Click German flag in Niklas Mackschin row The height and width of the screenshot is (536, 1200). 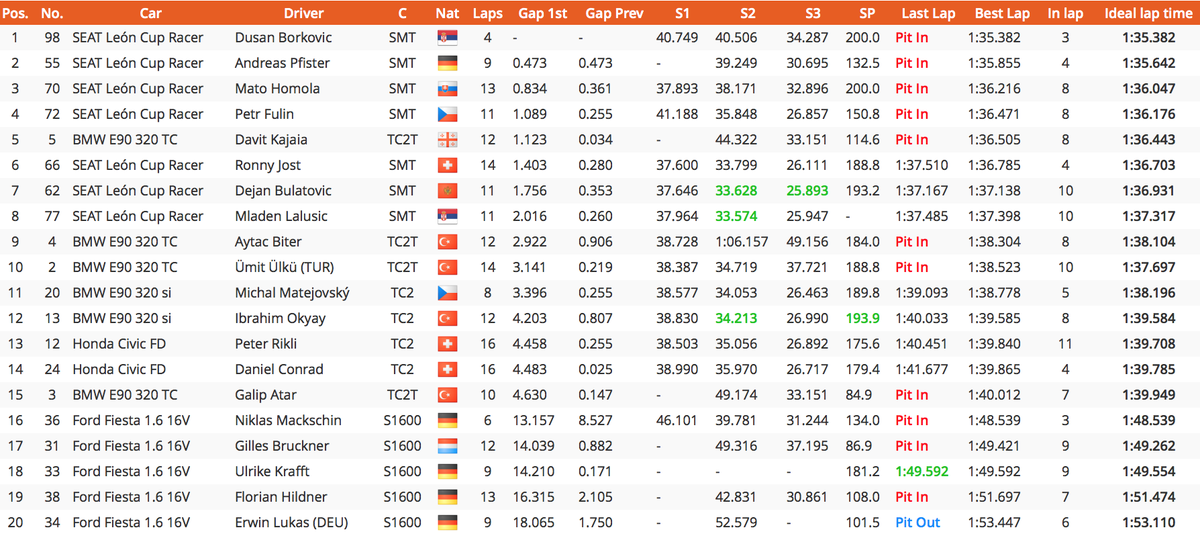(x=447, y=420)
